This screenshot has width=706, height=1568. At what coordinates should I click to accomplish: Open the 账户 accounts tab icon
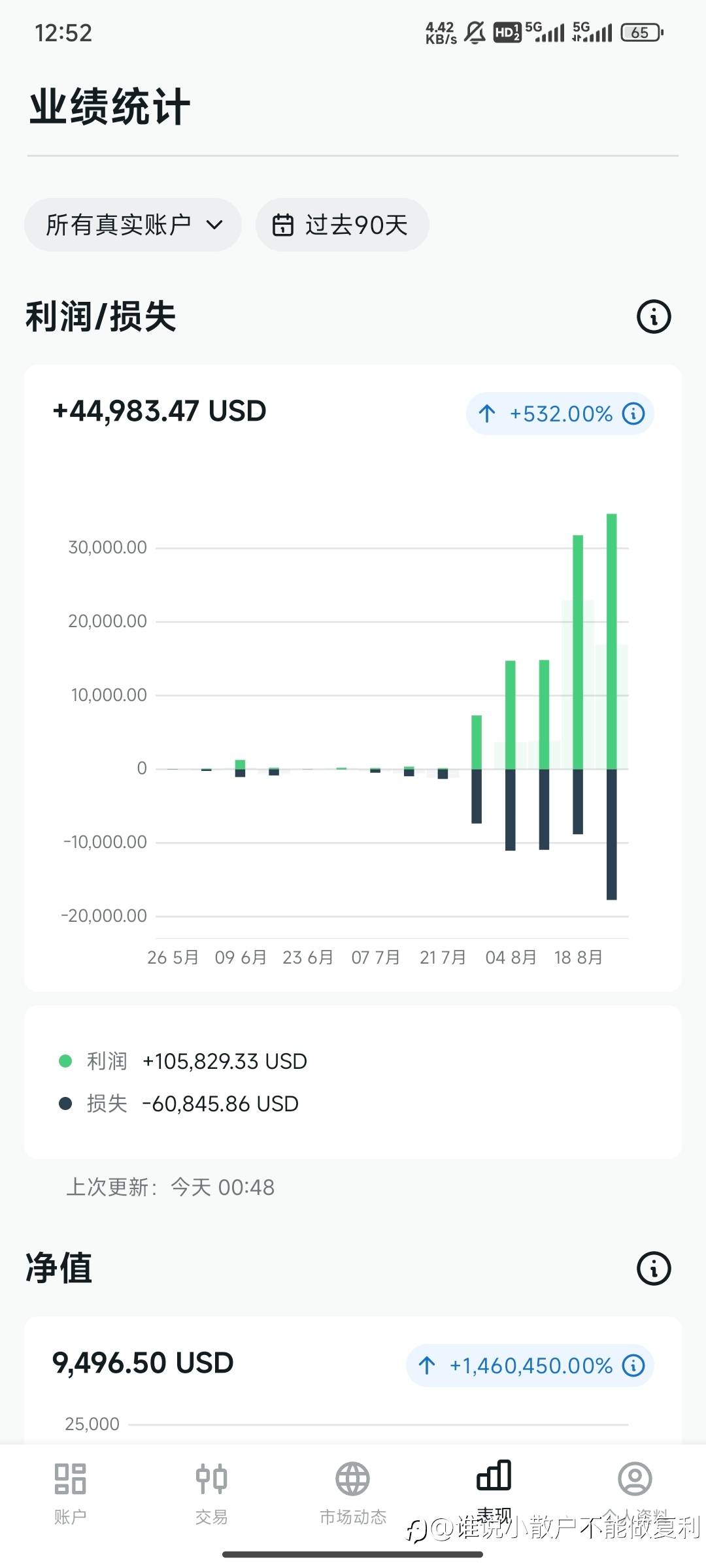pos(70,1479)
